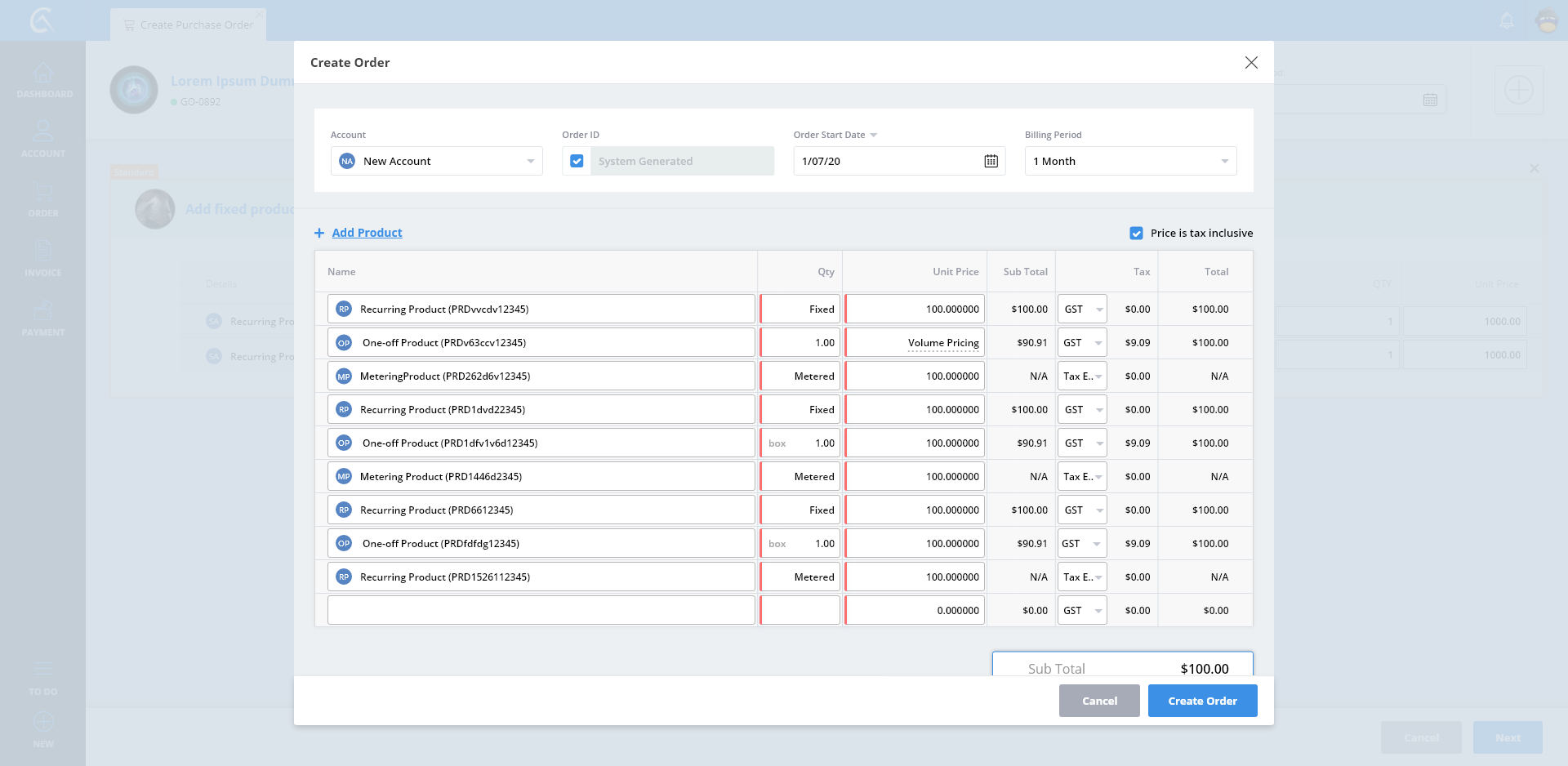Toggle the Price is tax inclusive checkbox
Screen dimensions: 1568x766
[1136, 233]
